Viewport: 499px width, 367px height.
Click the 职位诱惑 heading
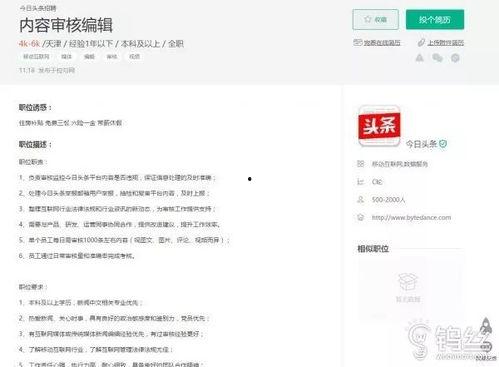coord(35,108)
